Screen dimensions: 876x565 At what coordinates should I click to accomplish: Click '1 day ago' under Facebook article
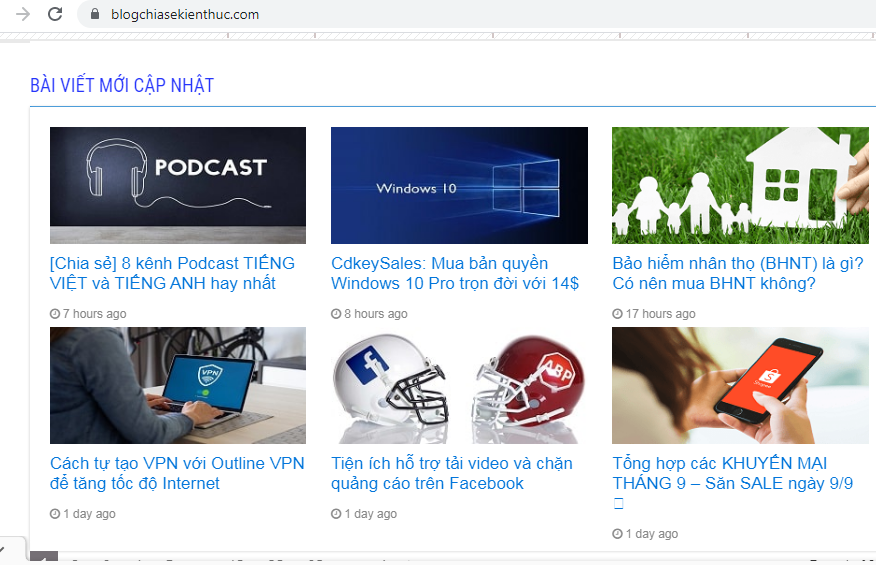pos(370,514)
